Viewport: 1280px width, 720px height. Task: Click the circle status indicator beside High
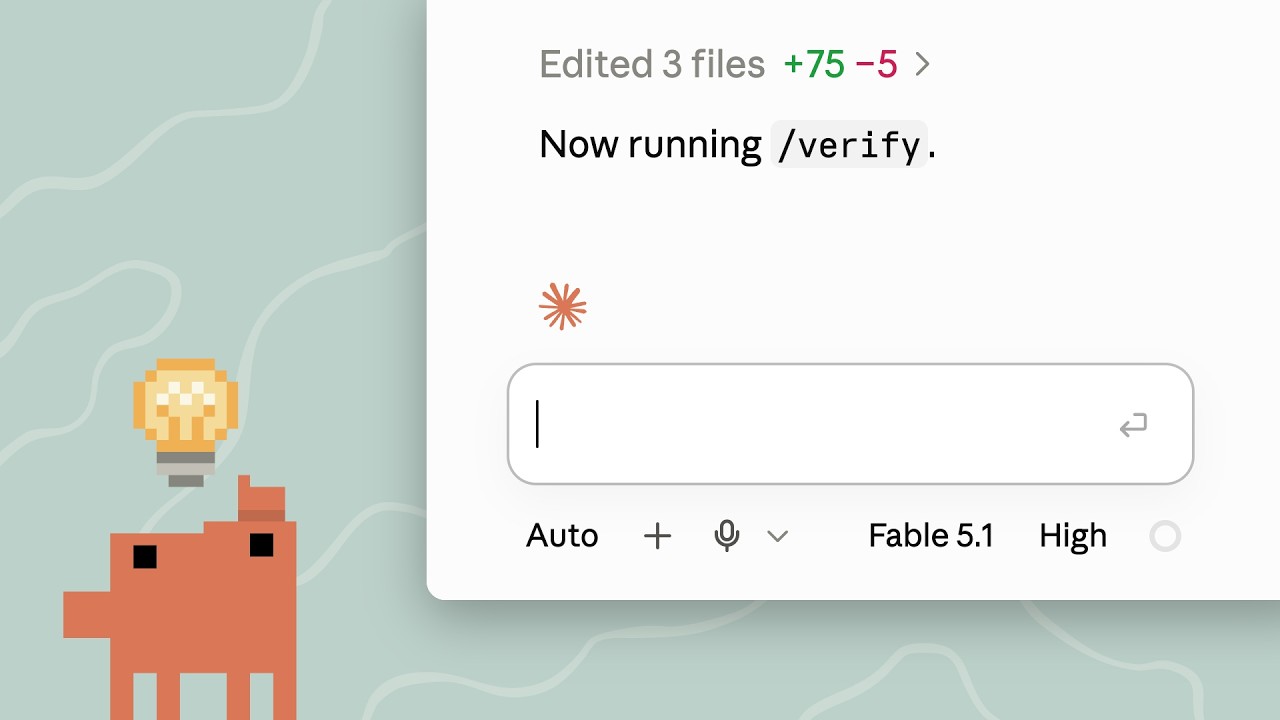click(x=1165, y=537)
